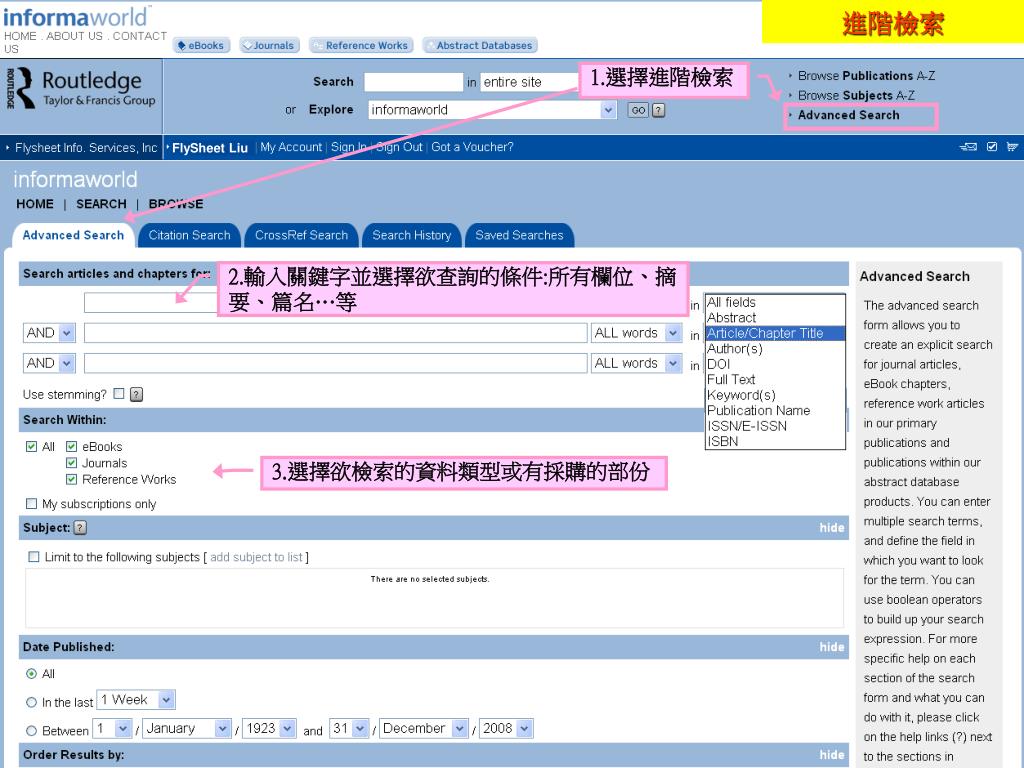Open the 1923 start year dropdown
This screenshot has height=768, width=1024.
[270, 728]
